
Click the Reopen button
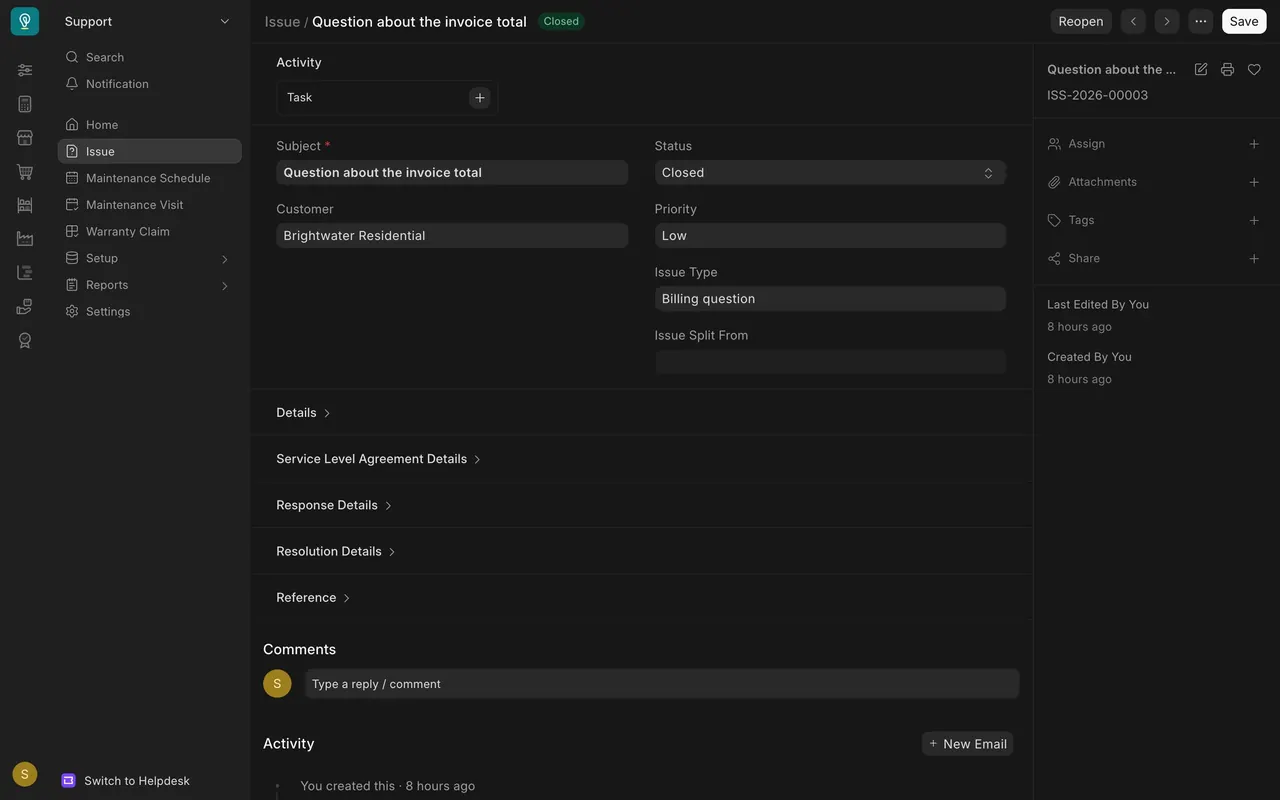click(x=1081, y=21)
